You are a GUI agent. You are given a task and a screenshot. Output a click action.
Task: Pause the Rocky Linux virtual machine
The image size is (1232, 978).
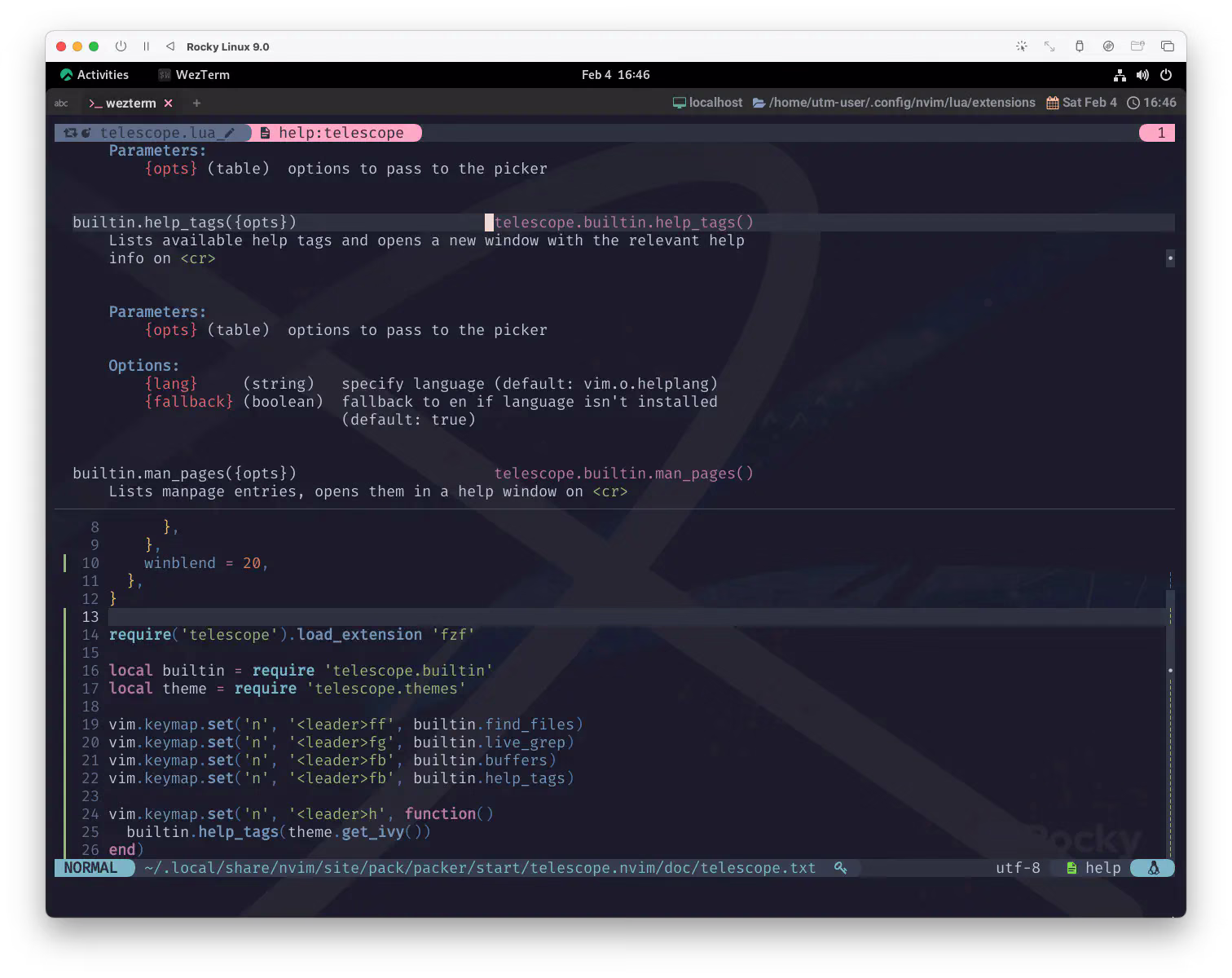[146, 46]
